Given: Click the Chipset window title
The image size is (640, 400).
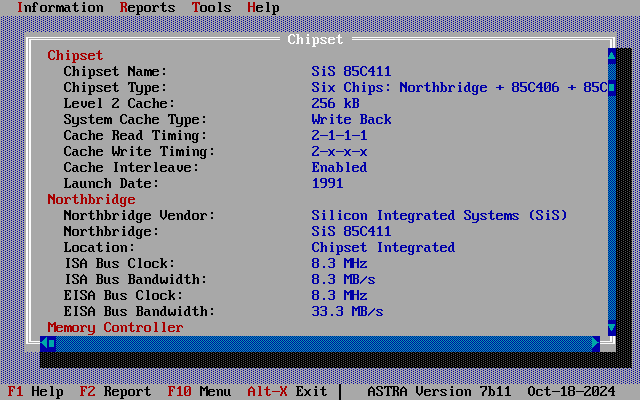Looking at the screenshot, I should click(316, 39).
